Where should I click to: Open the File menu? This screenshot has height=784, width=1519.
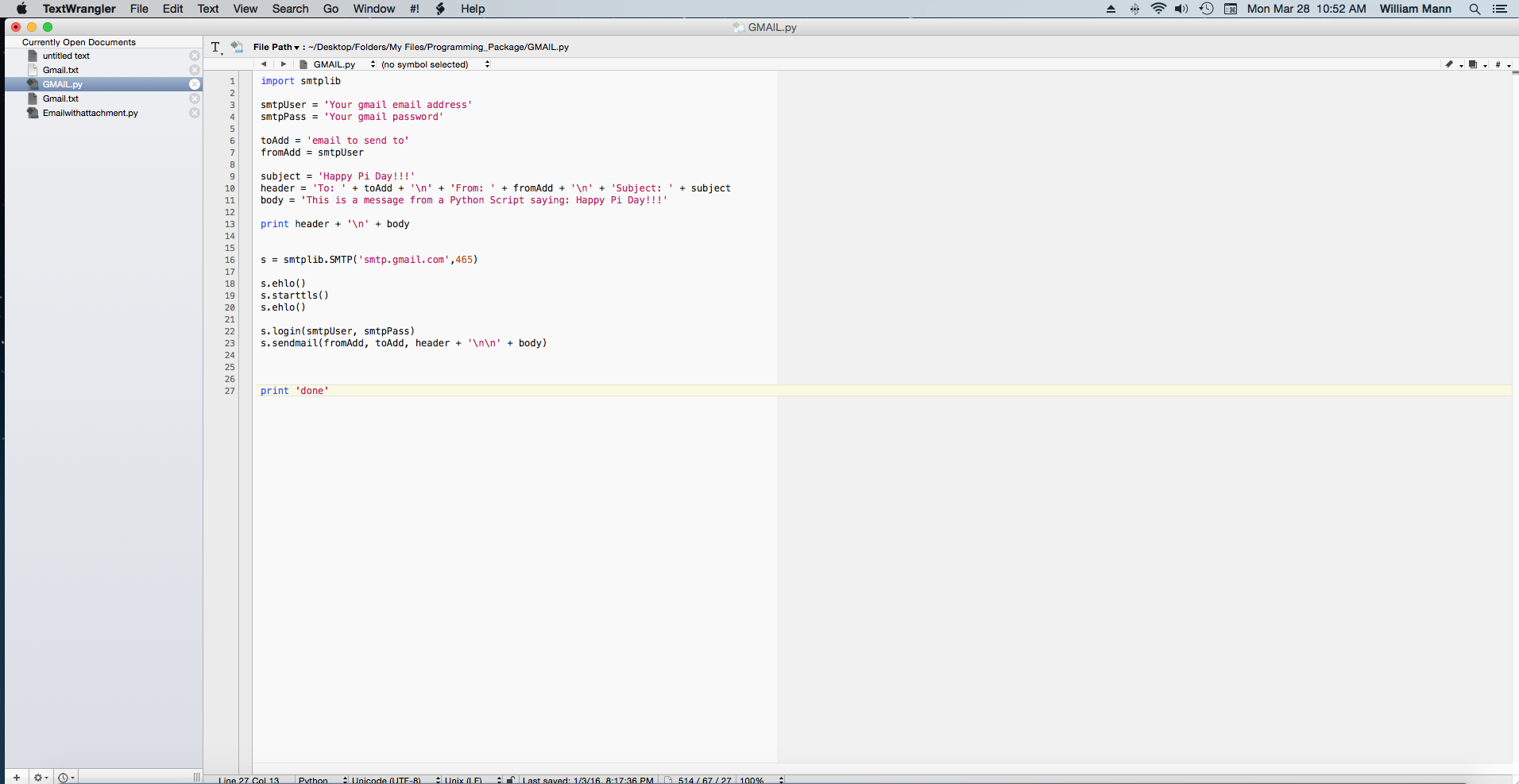tap(139, 9)
